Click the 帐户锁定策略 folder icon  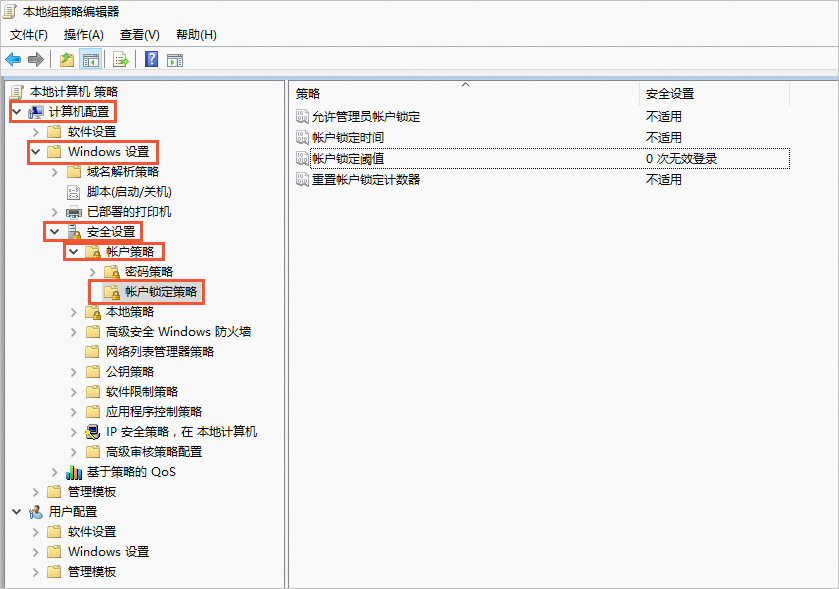click(112, 292)
